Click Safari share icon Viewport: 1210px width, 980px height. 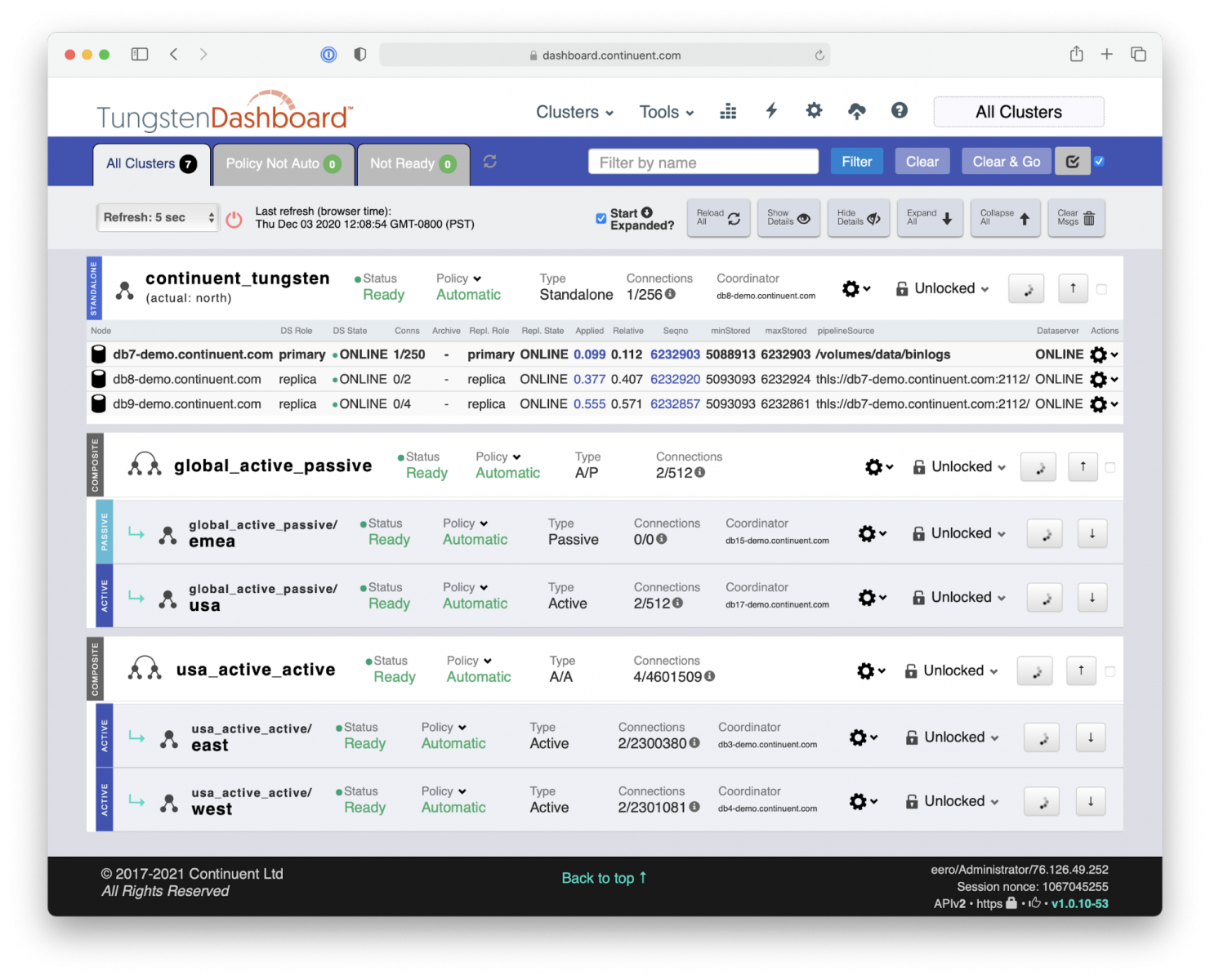click(1076, 54)
